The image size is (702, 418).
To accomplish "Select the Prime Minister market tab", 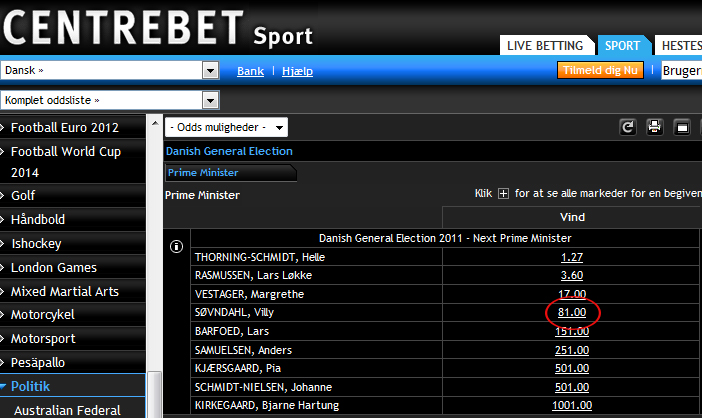I will 230,173.
